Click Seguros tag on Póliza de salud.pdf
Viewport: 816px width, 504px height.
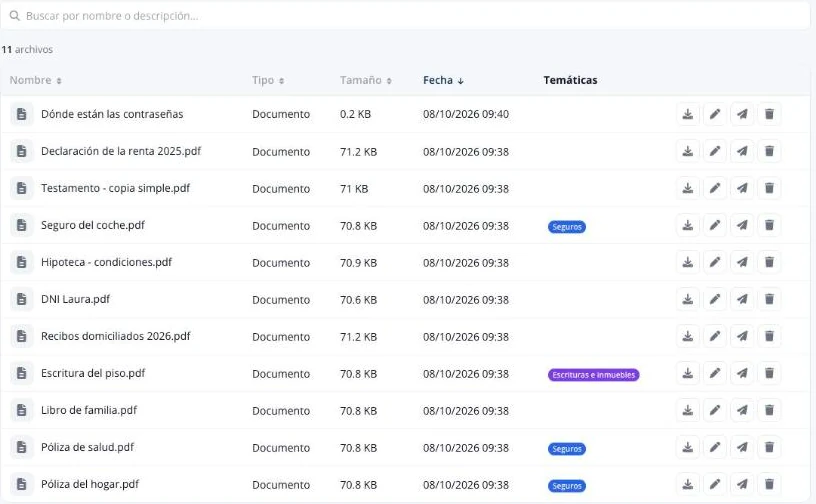pyautogui.click(x=567, y=449)
